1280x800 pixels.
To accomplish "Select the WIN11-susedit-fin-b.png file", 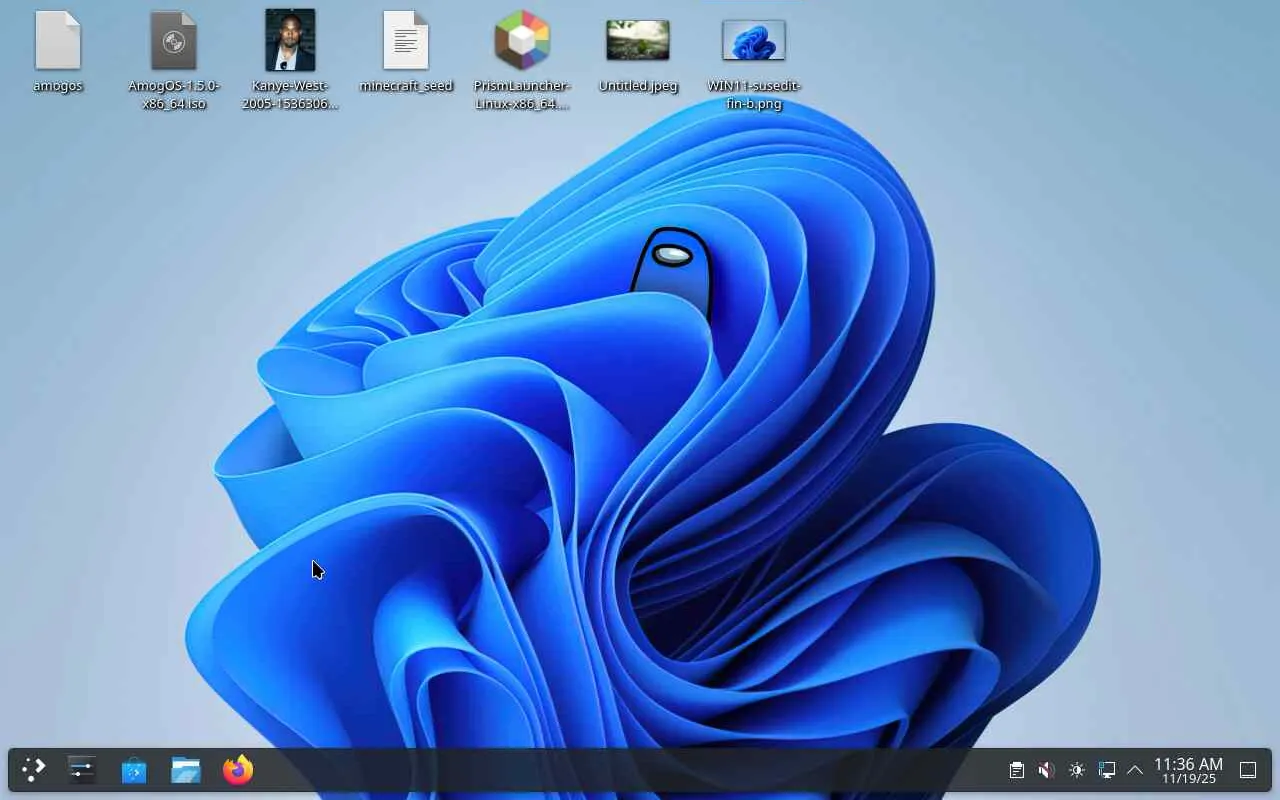I will point(754,41).
